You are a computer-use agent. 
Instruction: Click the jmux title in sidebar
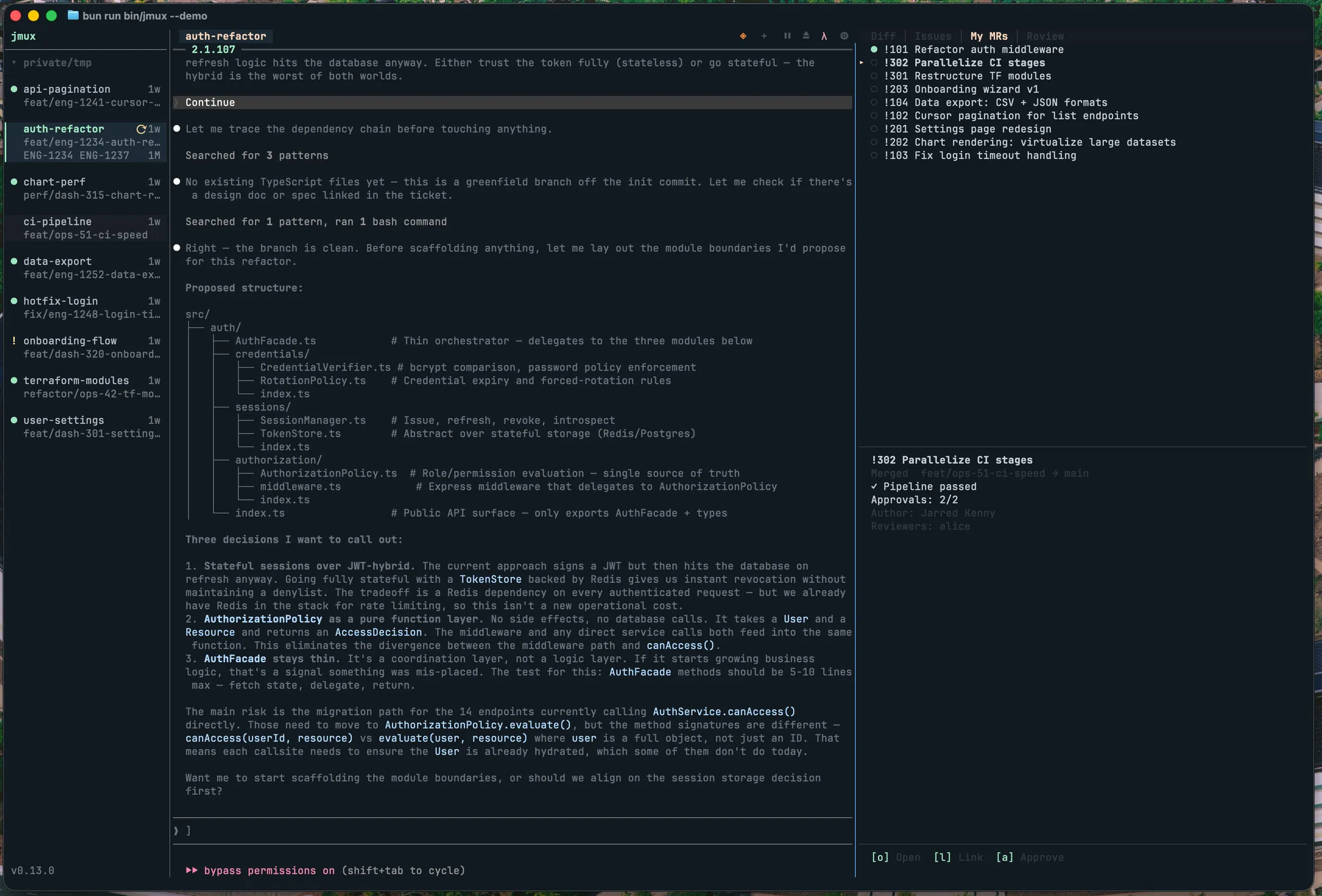pos(23,36)
